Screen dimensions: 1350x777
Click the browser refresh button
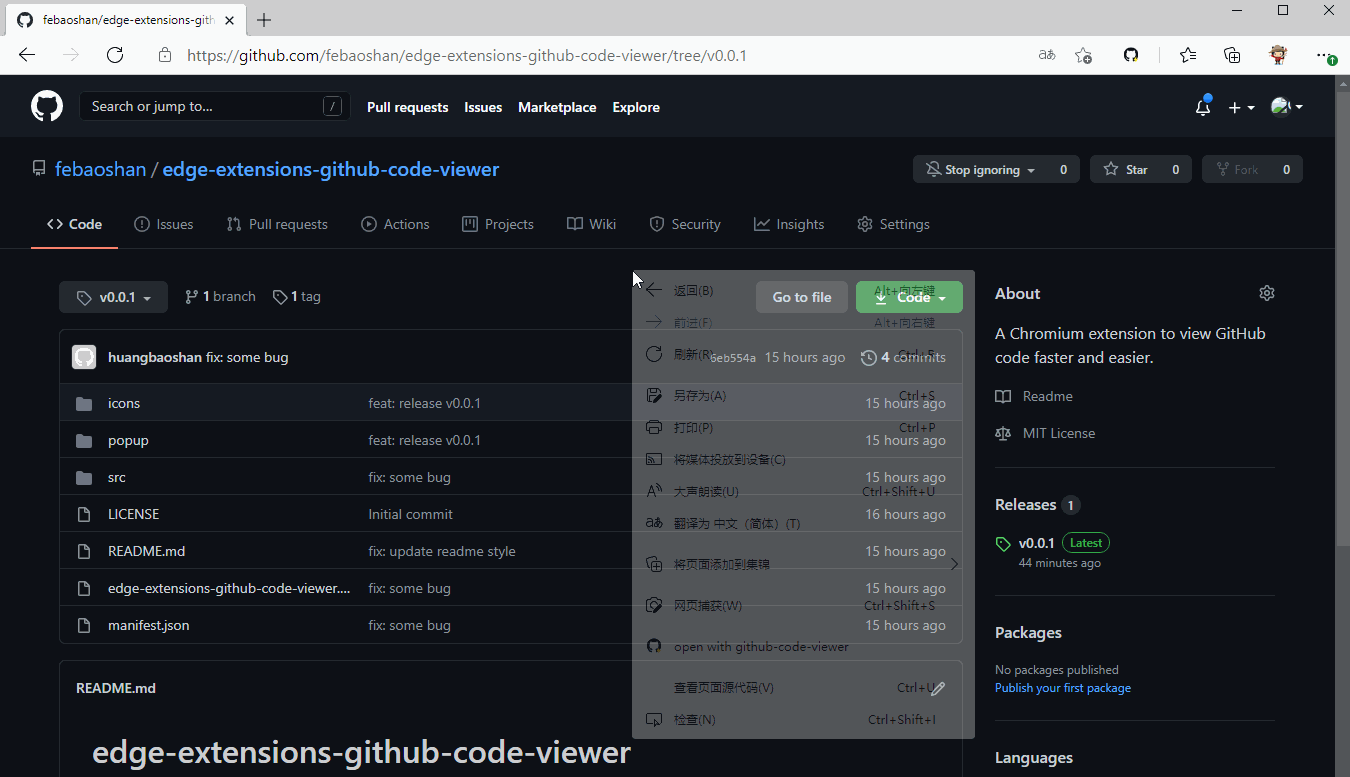[115, 55]
